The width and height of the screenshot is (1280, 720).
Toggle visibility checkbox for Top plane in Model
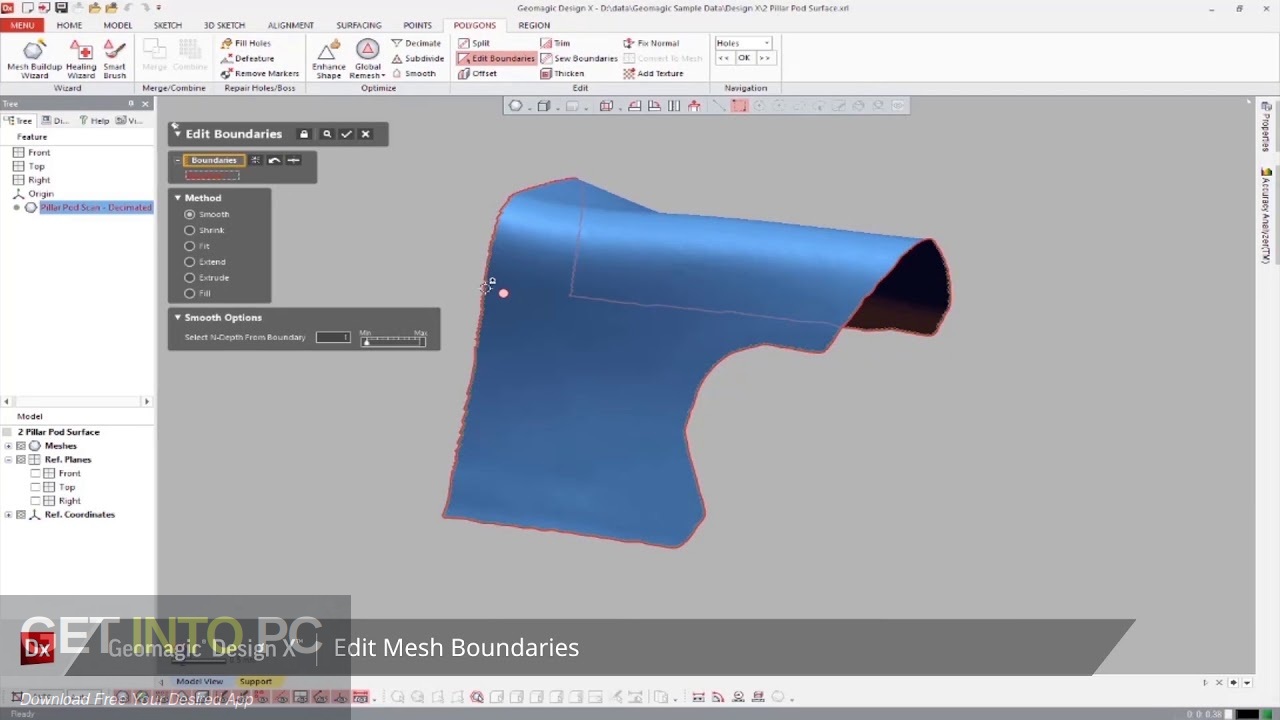tap(36, 487)
